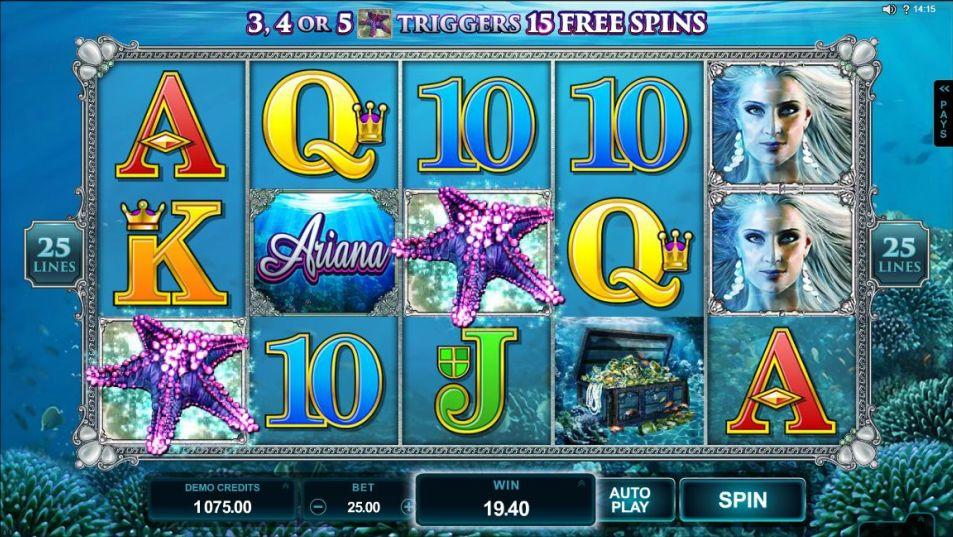953x537 pixels.
Task: Increase bet with the plus button
Action: pos(408,507)
